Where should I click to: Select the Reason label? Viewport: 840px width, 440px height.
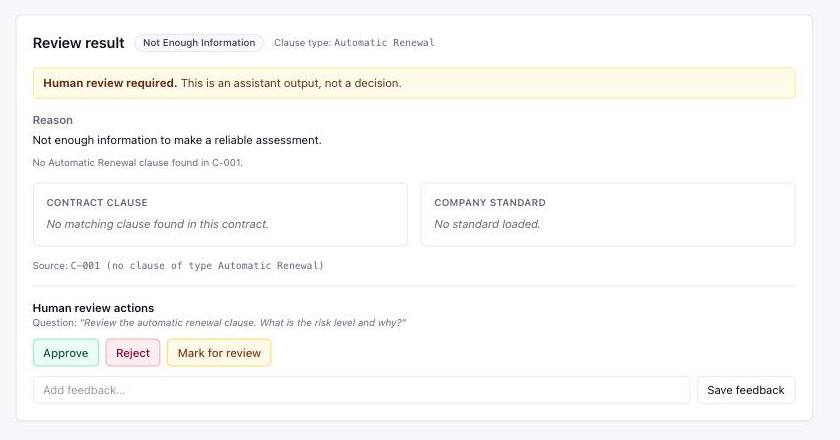(52, 120)
